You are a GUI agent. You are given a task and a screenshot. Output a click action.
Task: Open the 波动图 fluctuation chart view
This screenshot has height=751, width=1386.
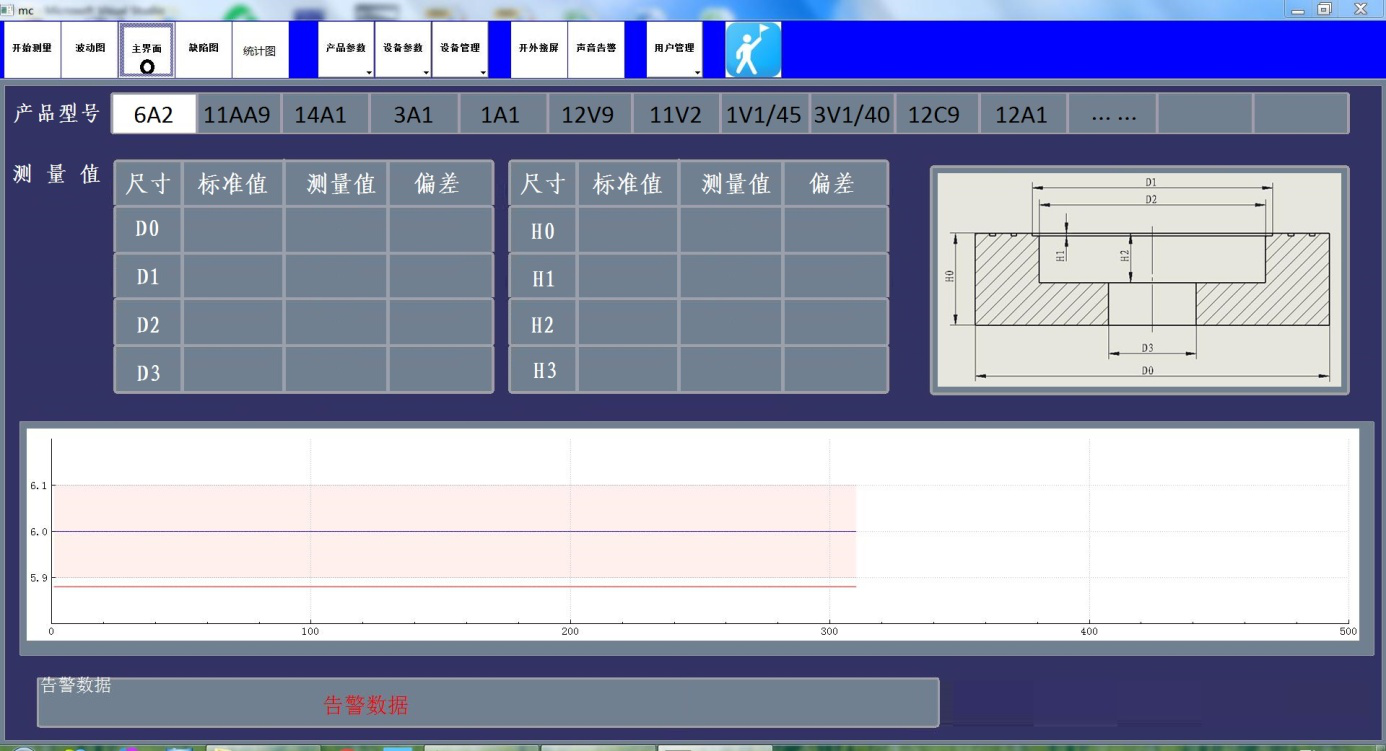90,50
